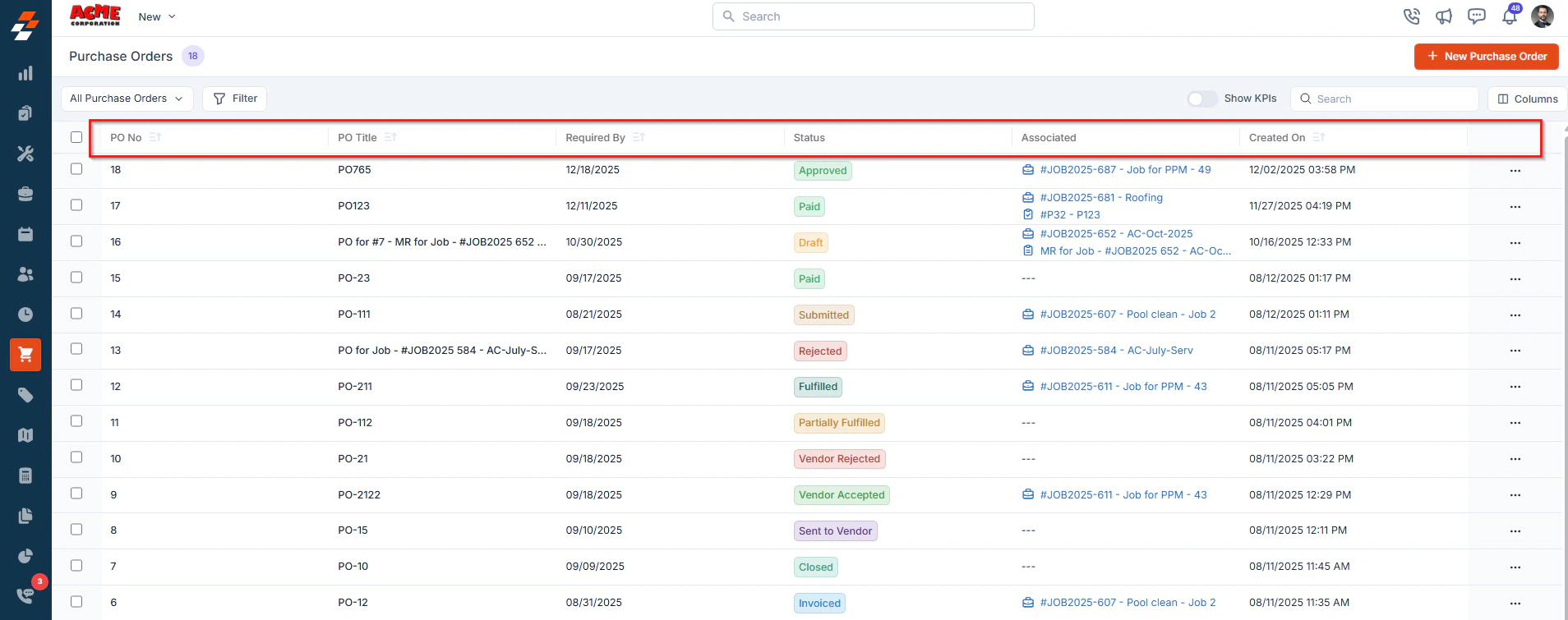1568x620 pixels.
Task: Click the global Search field in top bar
Action: [873, 16]
